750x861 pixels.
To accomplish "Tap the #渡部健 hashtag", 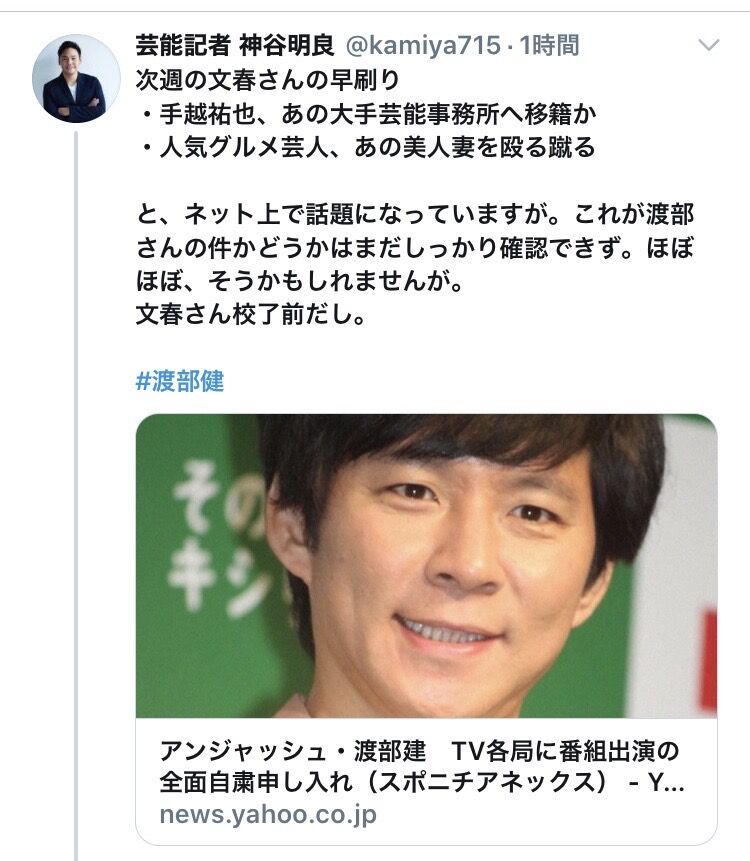I will [x=180, y=381].
